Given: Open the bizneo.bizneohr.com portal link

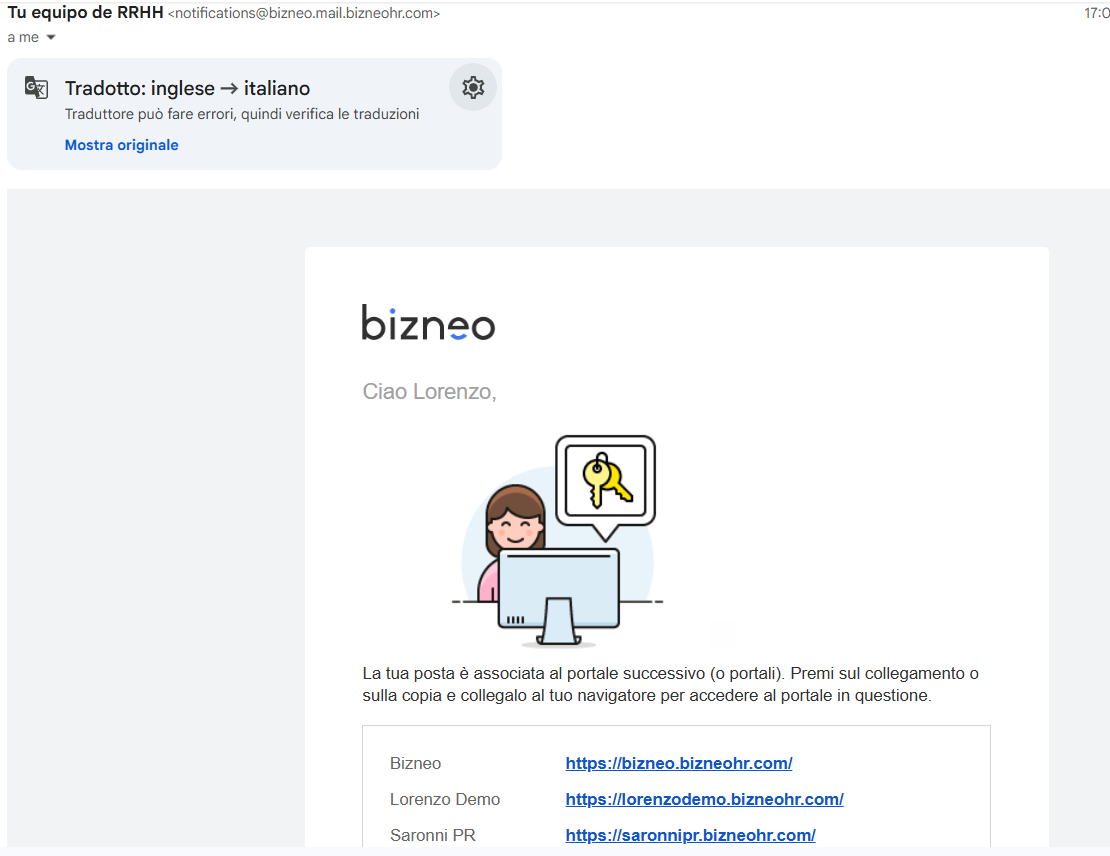Looking at the screenshot, I should [678, 763].
